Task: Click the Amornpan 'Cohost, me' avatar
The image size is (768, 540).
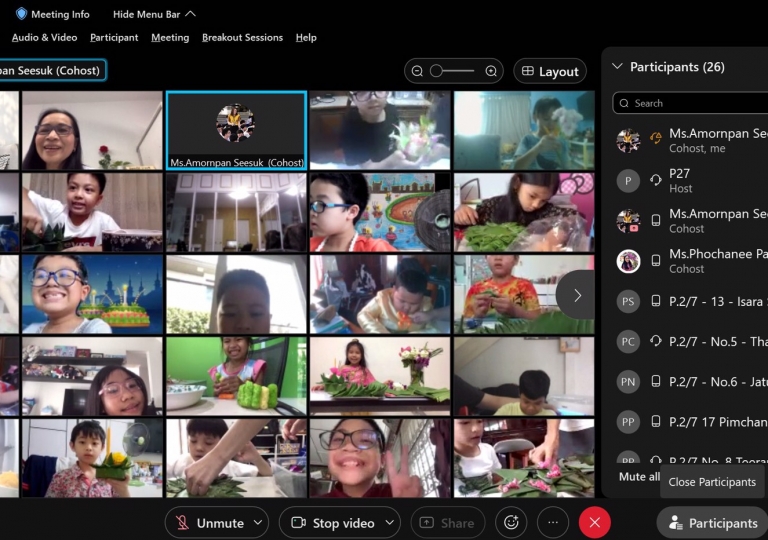Action: (x=628, y=141)
